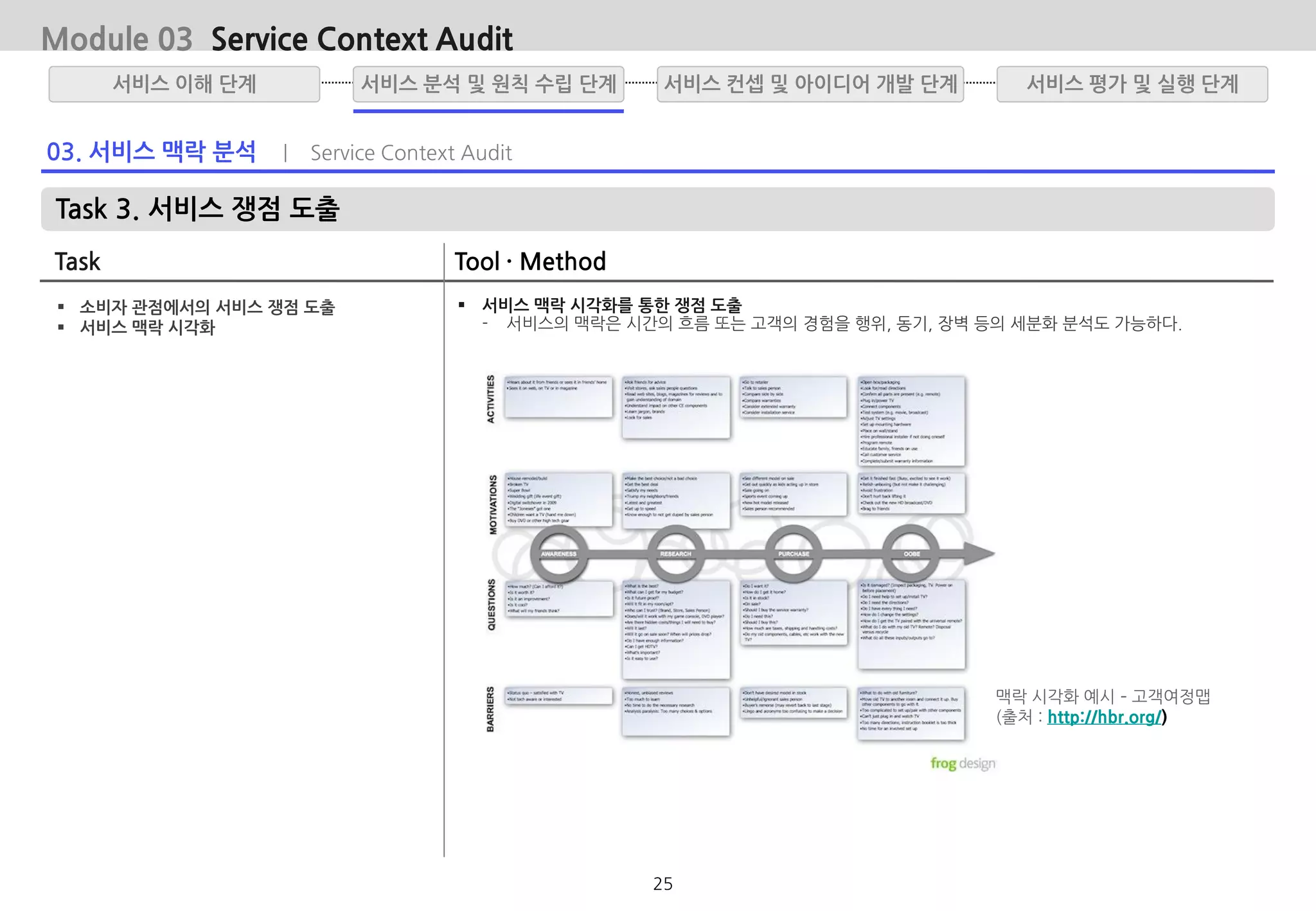Click the bullet 소비자 관점에서의 서비스 쟁점 도출

click(207, 307)
